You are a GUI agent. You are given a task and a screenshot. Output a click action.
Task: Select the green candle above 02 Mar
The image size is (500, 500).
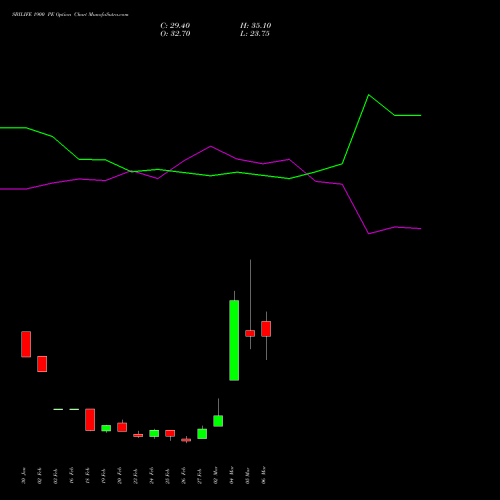pos(218,421)
